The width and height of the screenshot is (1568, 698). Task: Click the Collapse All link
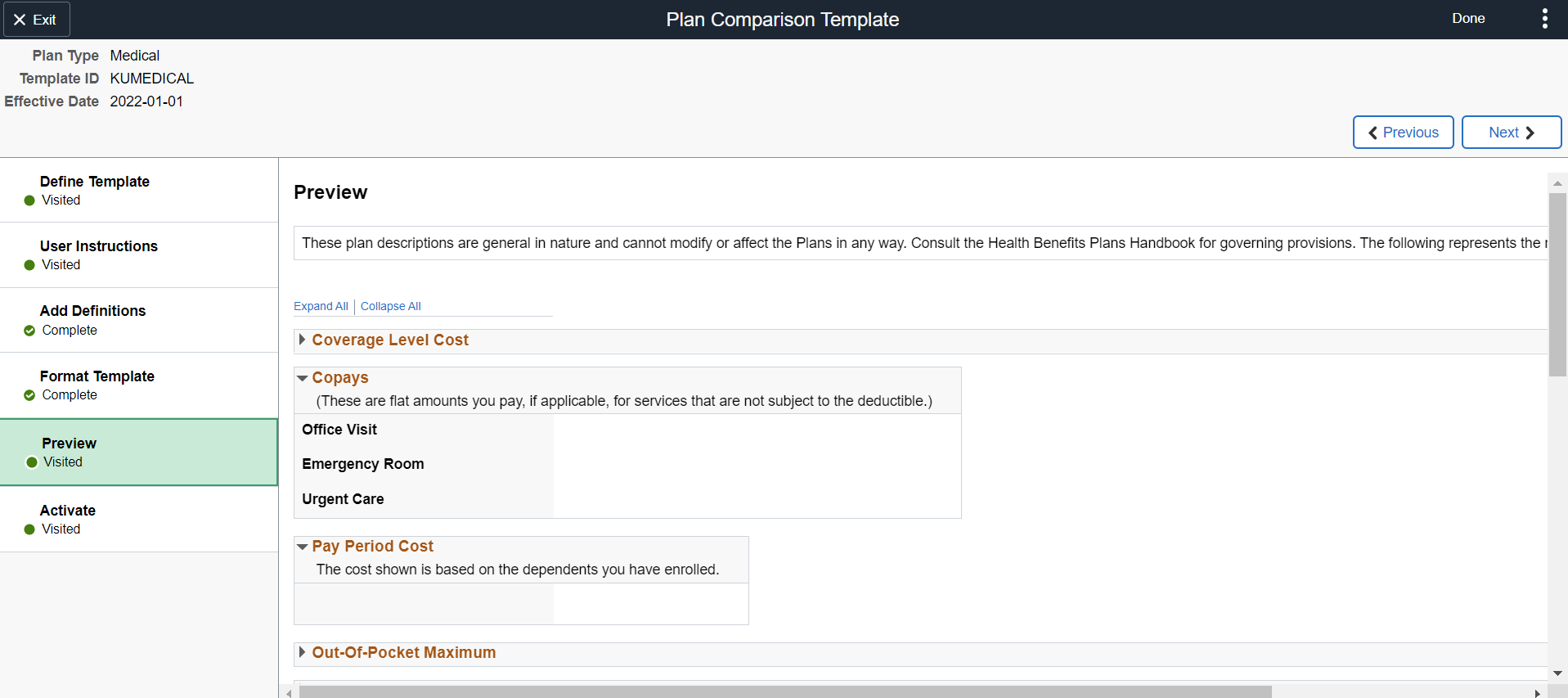(x=390, y=306)
